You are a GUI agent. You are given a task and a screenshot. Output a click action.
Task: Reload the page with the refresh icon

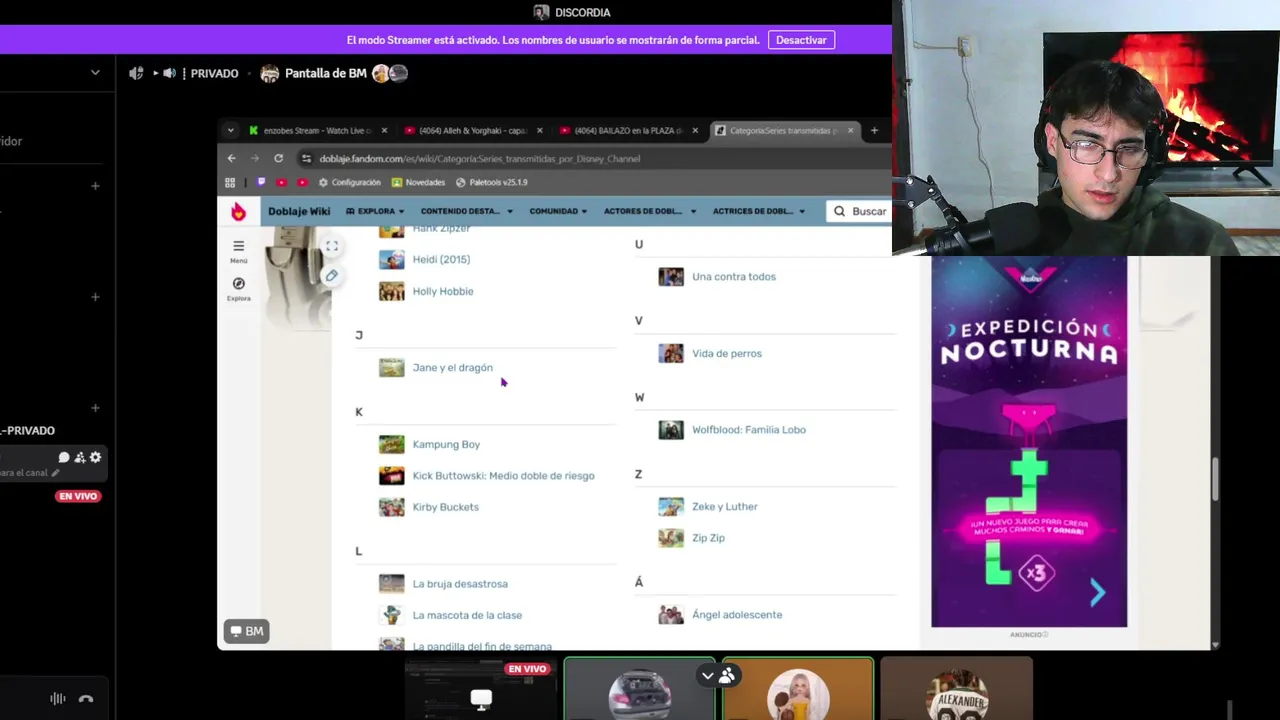click(278, 158)
